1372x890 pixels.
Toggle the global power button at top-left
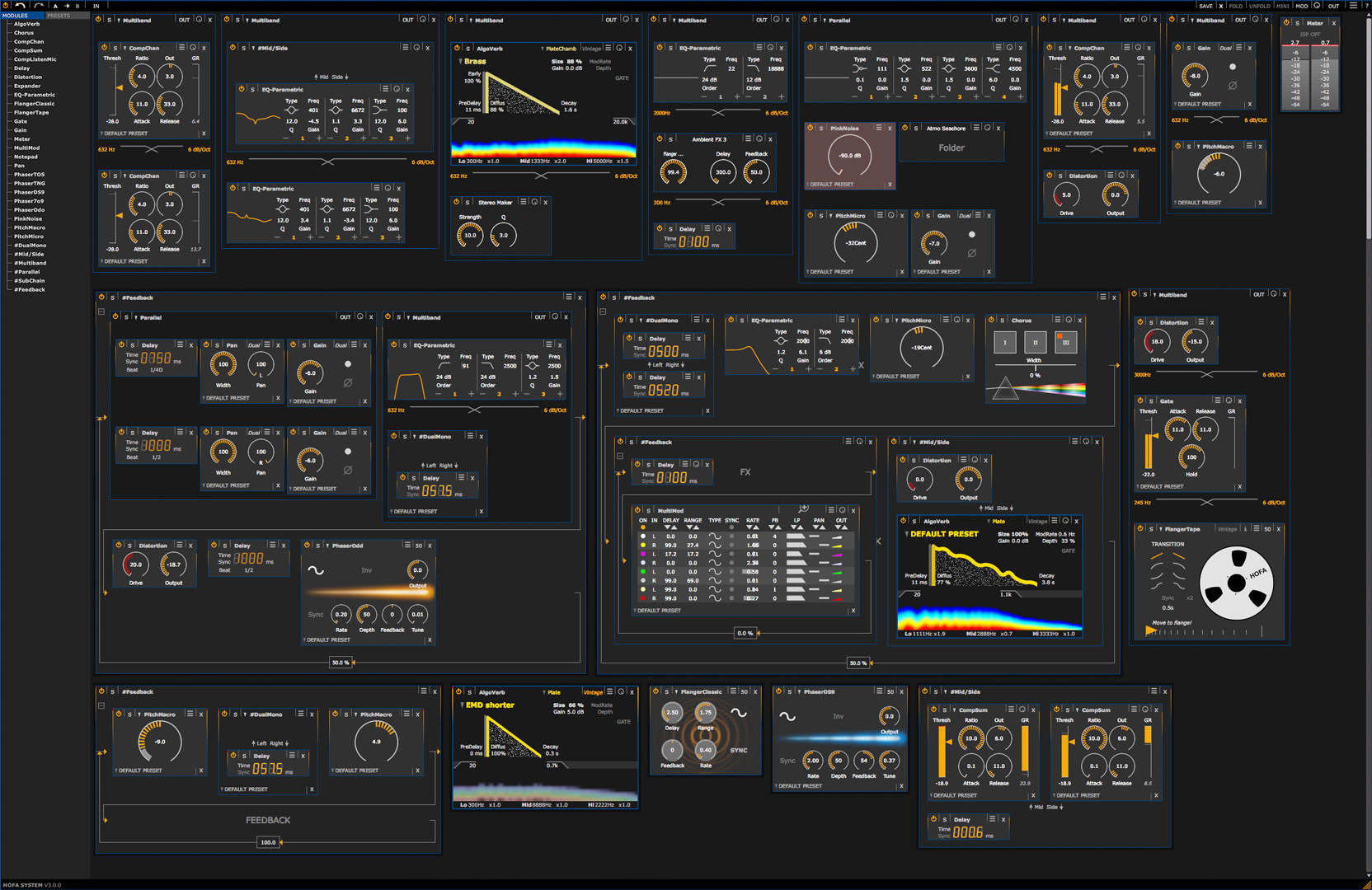pos(7,5)
